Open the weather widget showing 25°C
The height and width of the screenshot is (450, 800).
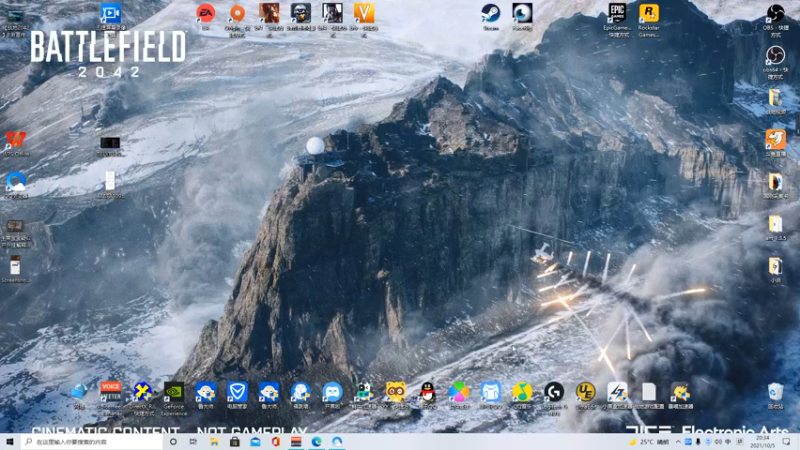point(650,442)
